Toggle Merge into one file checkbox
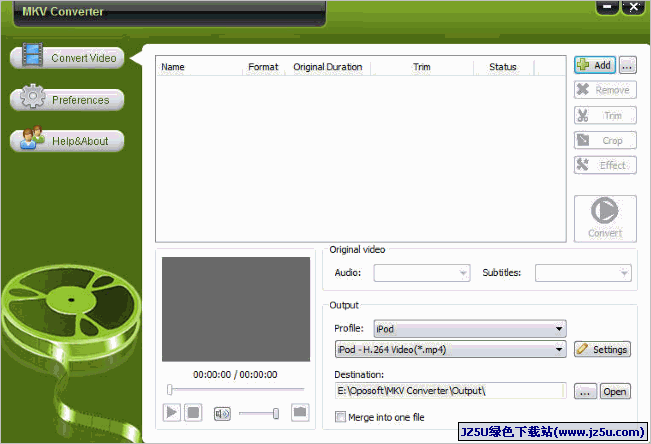651x444 pixels. coord(340,417)
